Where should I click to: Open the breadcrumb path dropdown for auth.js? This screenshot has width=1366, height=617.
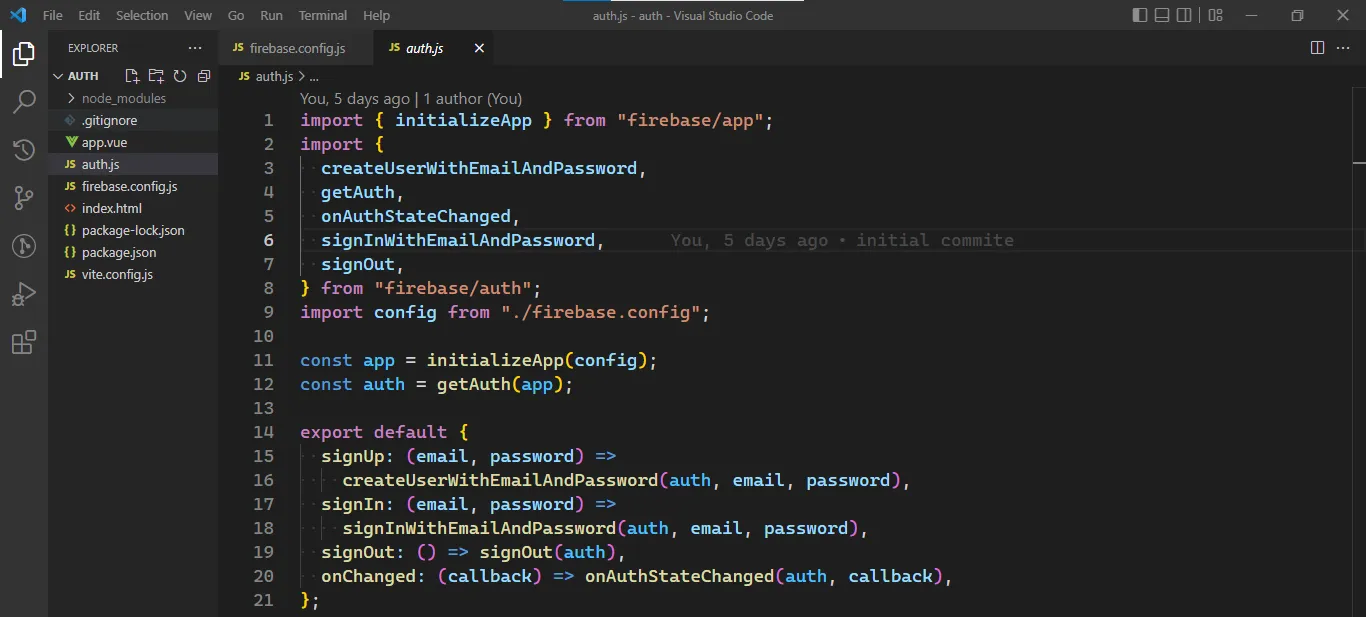point(313,75)
